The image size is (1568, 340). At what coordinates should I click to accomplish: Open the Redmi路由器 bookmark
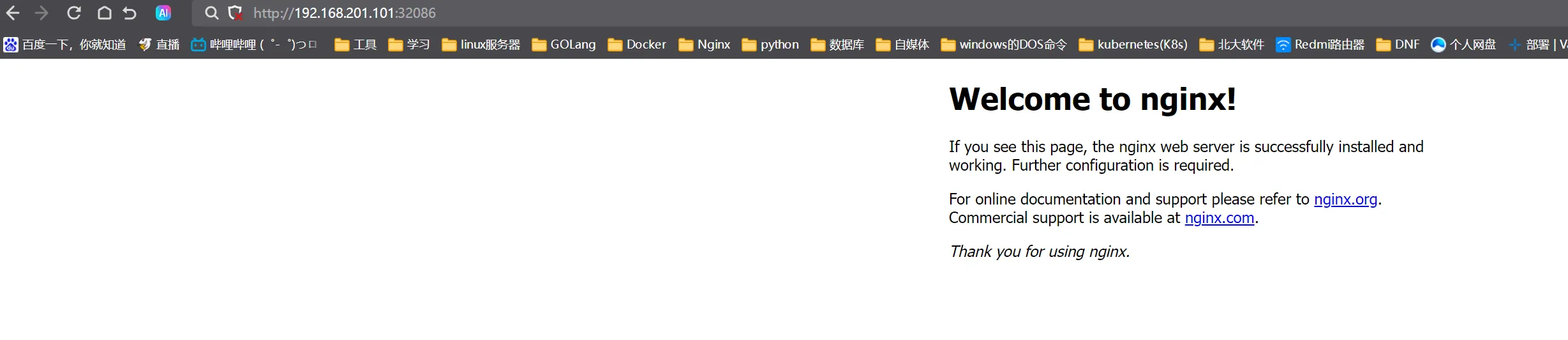[x=1320, y=45]
